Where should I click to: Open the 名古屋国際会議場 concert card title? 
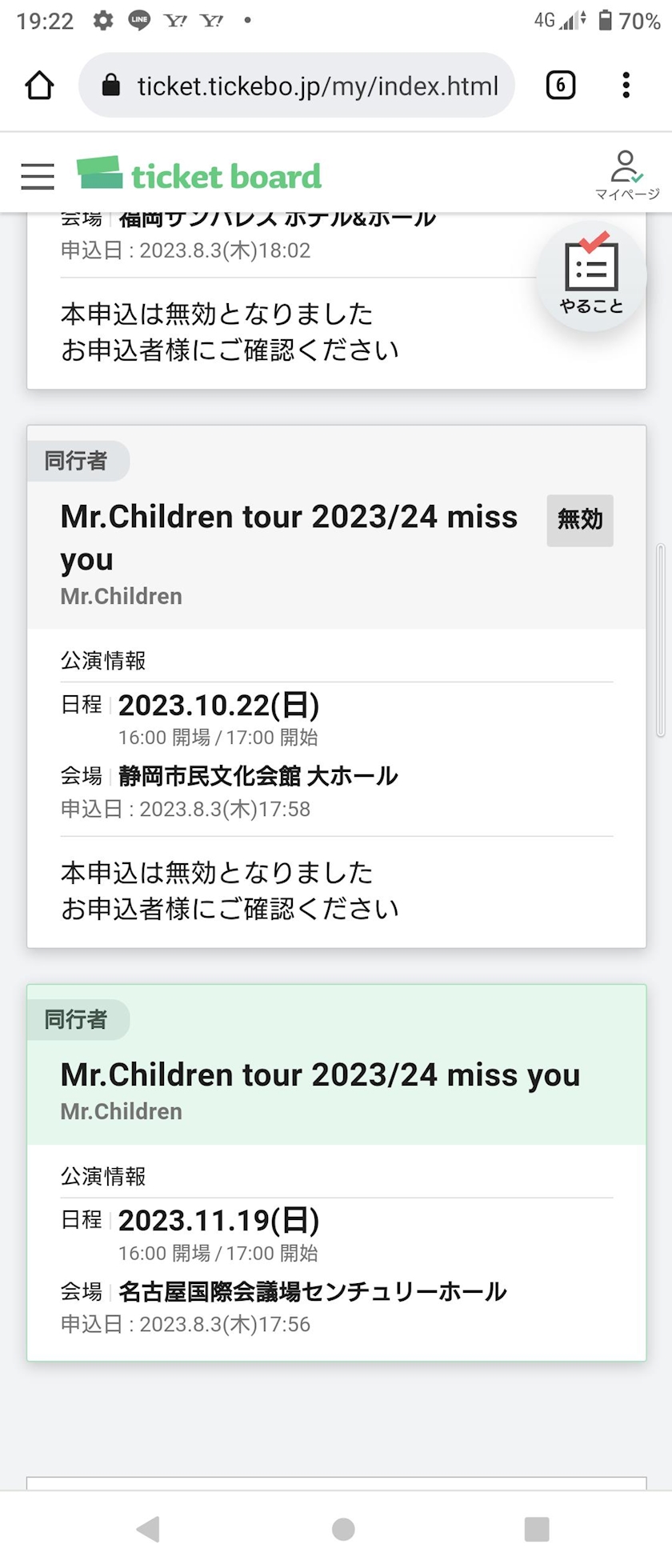coord(320,1074)
